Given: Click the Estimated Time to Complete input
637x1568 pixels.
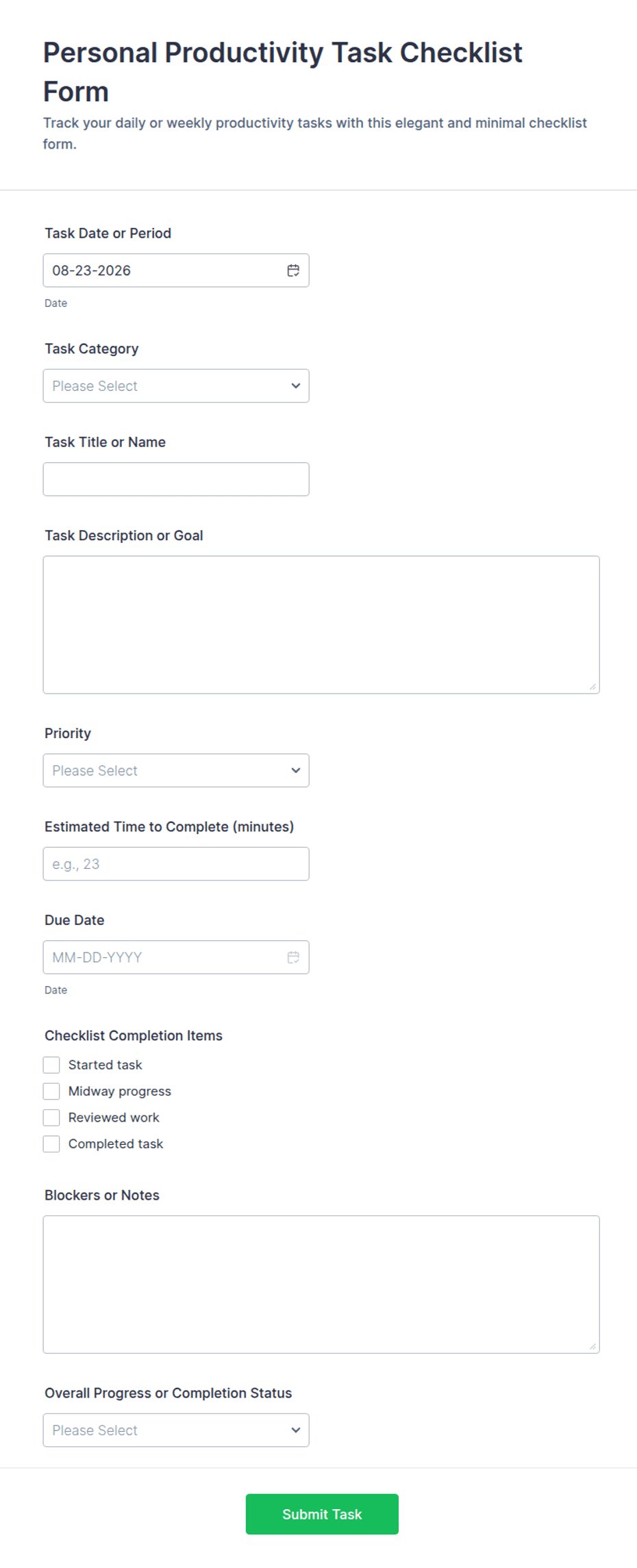Looking at the screenshot, I should pos(176,864).
